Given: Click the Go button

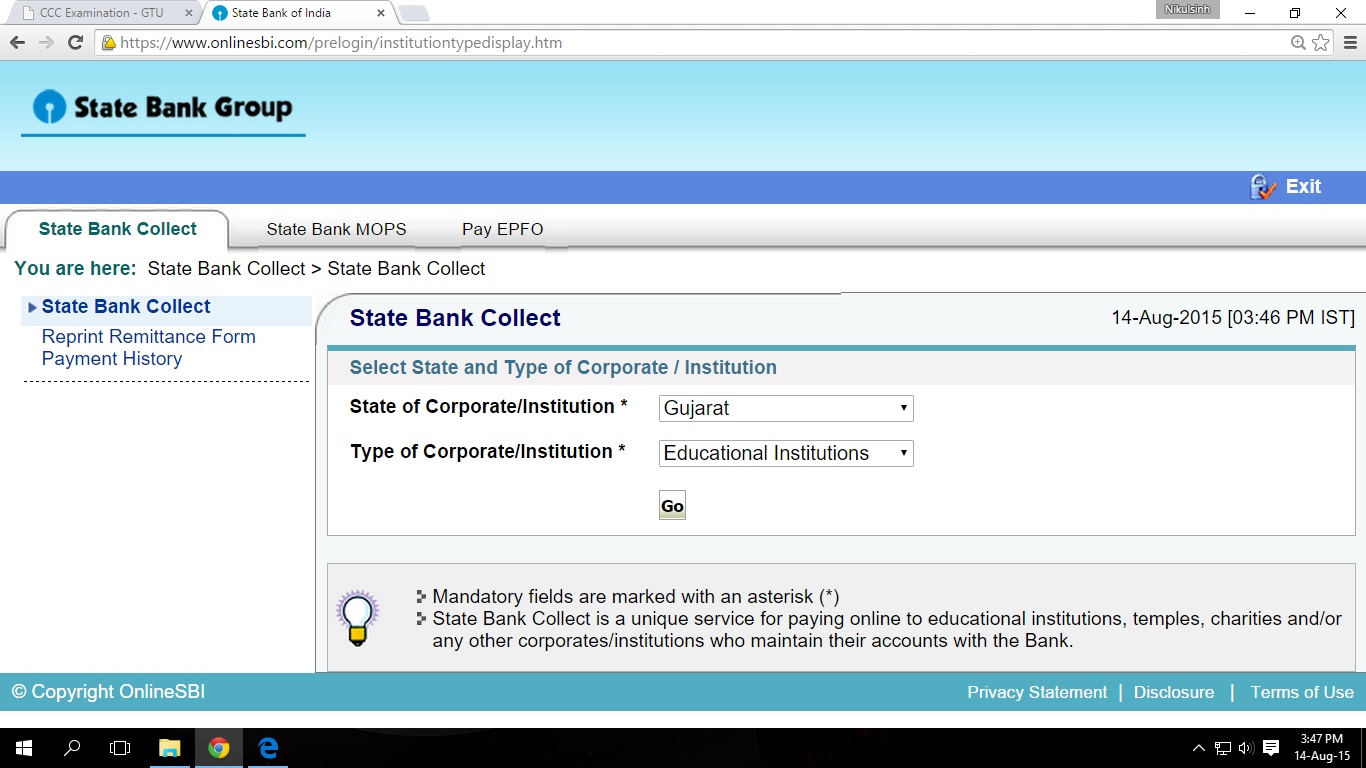Looking at the screenshot, I should (x=672, y=506).
